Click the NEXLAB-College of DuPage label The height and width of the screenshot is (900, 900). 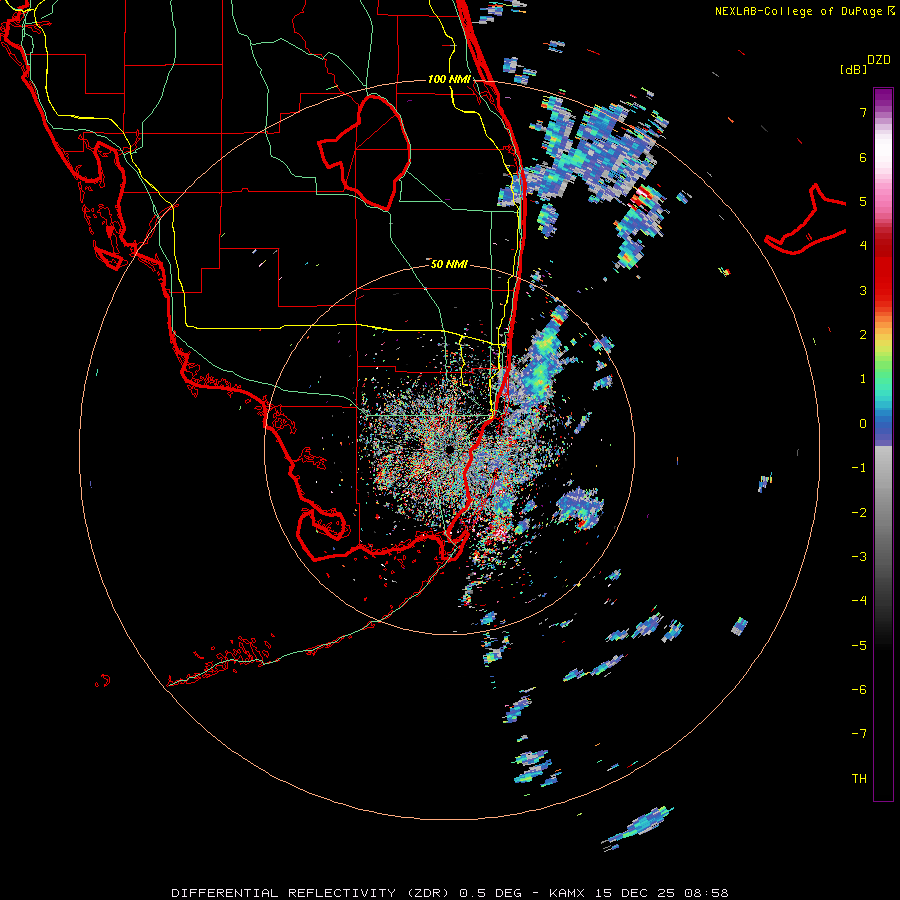click(798, 11)
